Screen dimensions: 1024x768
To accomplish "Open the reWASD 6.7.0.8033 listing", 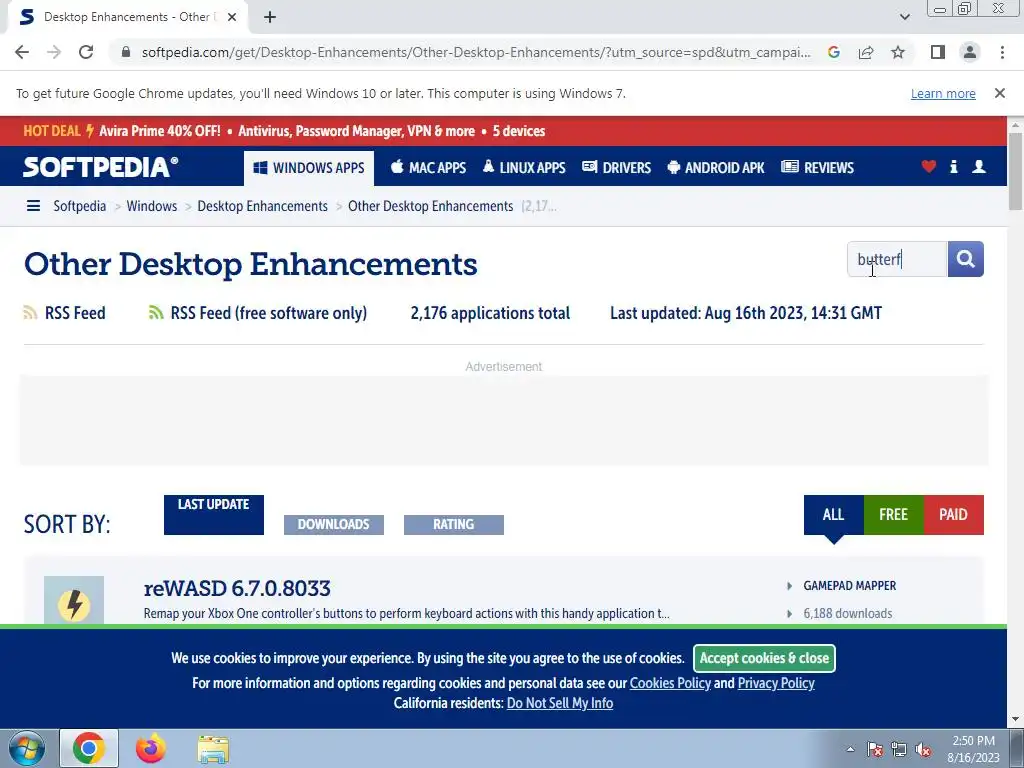I will pos(237,588).
